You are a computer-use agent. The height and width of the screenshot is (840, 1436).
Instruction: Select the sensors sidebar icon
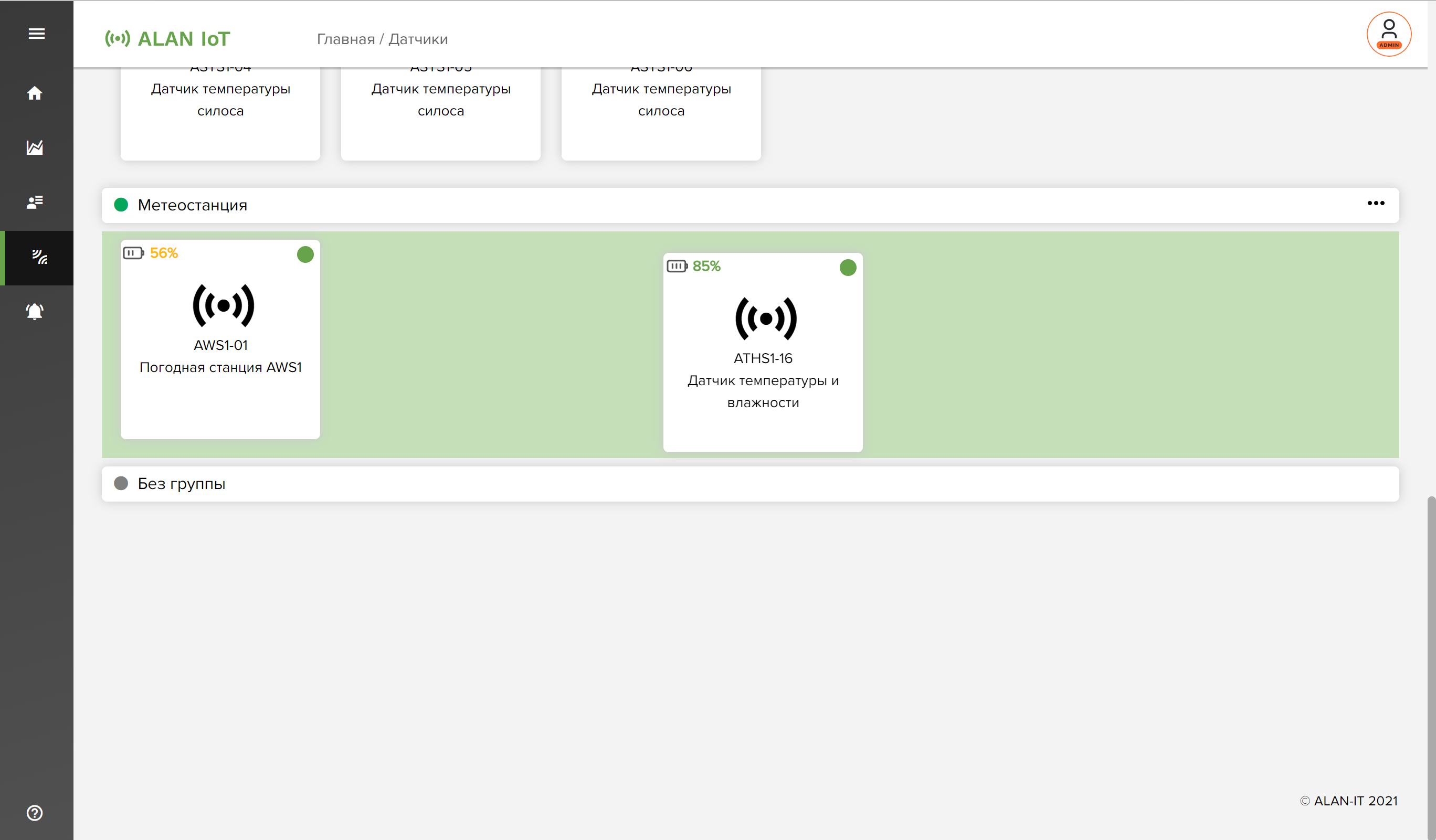click(x=39, y=257)
